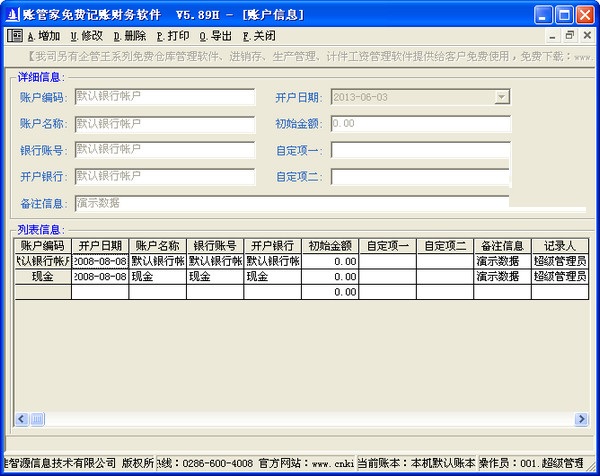Click the 自定项一 column header
Image resolution: width=600 pixels, height=476 pixels.
click(388, 246)
